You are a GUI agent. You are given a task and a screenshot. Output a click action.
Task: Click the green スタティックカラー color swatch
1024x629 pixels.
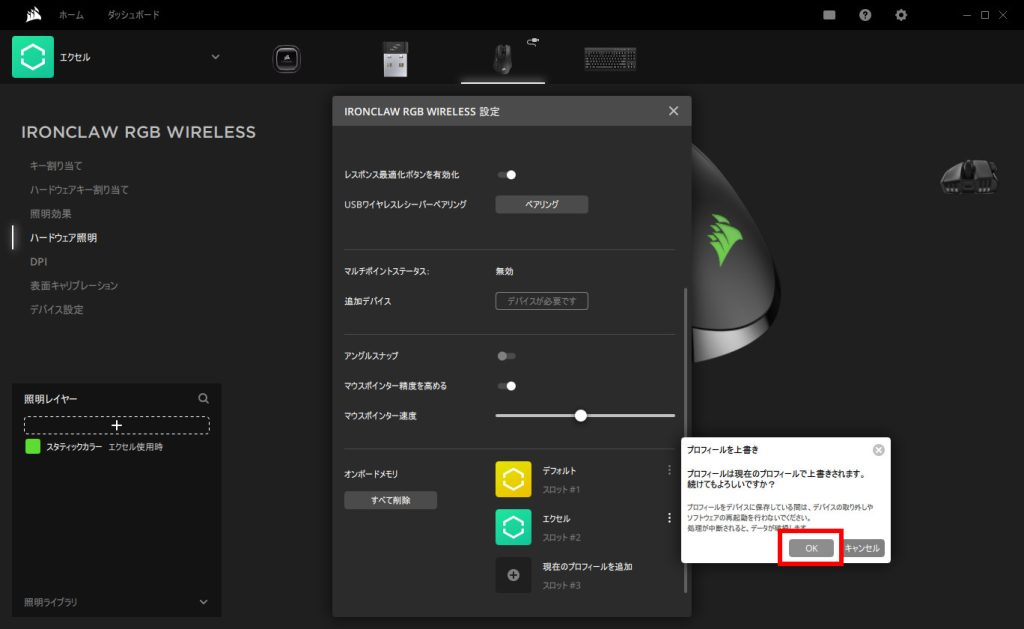click(33, 446)
